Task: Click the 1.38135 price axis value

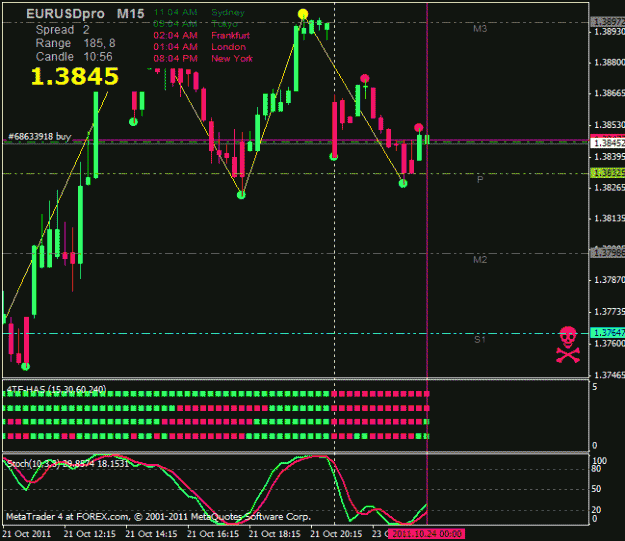Action: [609, 218]
